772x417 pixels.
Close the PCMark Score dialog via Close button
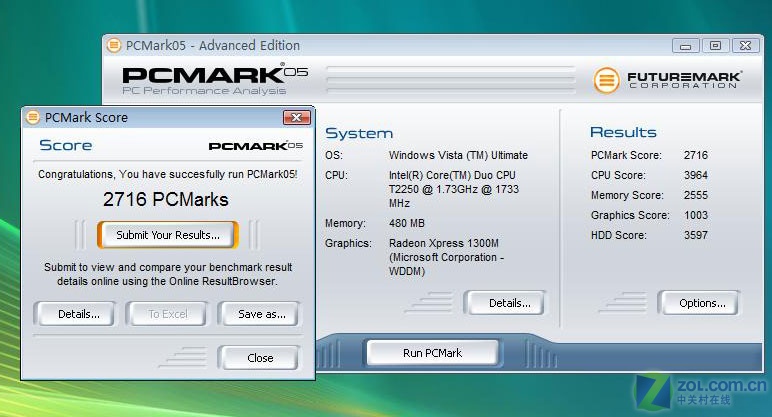pyautogui.click(x=259, y=357)
